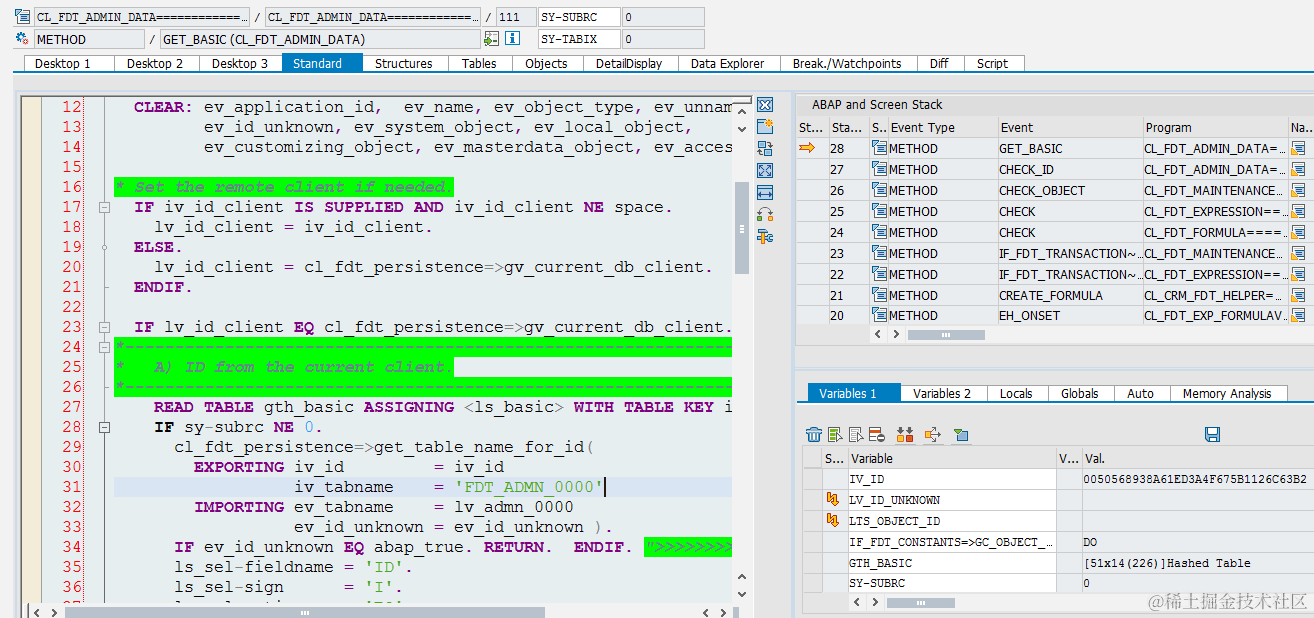Click the orange tree-arrow icon in variables toolbar

coord(933,434)
